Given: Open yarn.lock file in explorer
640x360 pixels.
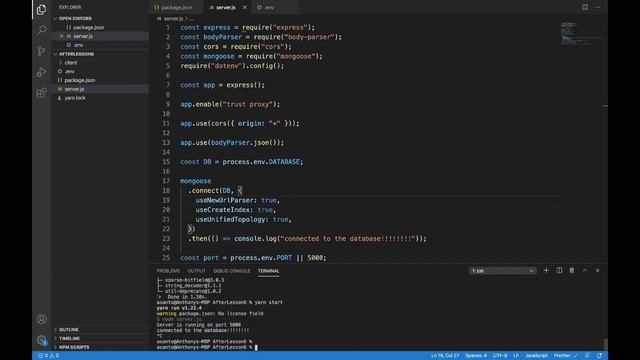Looking at the screenshot, I should [x=75, y=98].
